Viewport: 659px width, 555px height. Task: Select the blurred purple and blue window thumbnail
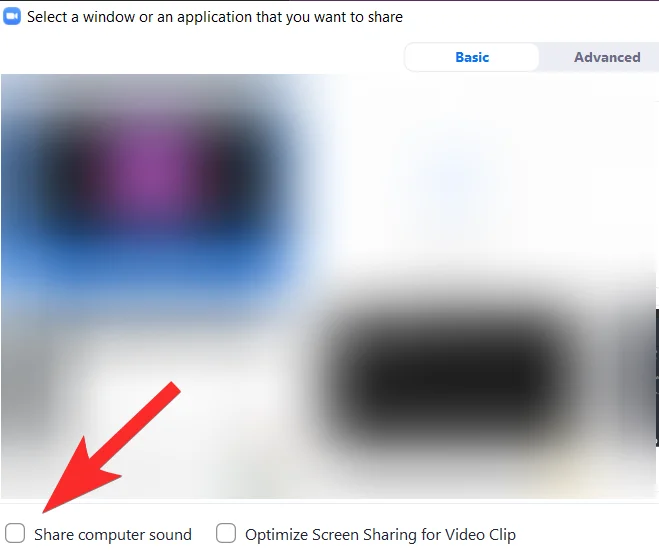[x=158, y=193]
